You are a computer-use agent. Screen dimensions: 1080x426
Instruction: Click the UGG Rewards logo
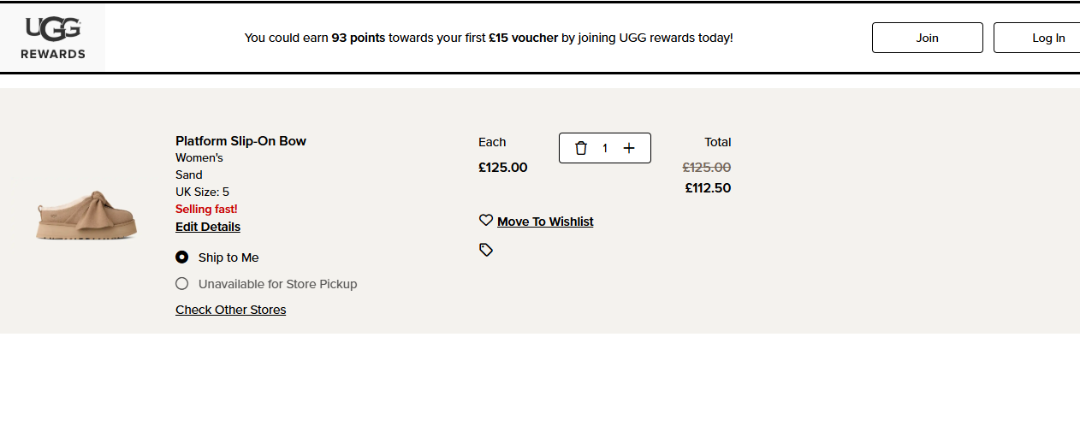53,38
